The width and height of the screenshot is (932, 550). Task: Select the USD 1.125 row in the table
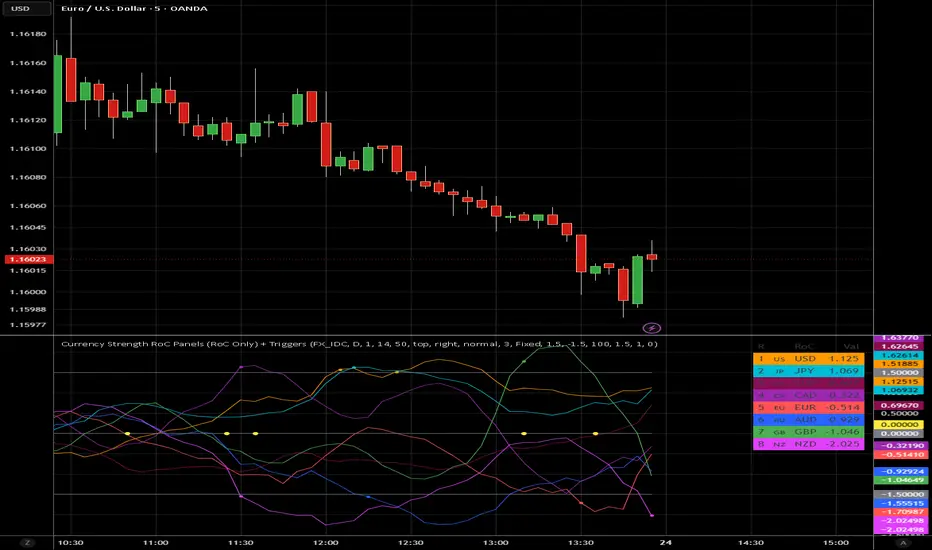[x=808, y=359]
